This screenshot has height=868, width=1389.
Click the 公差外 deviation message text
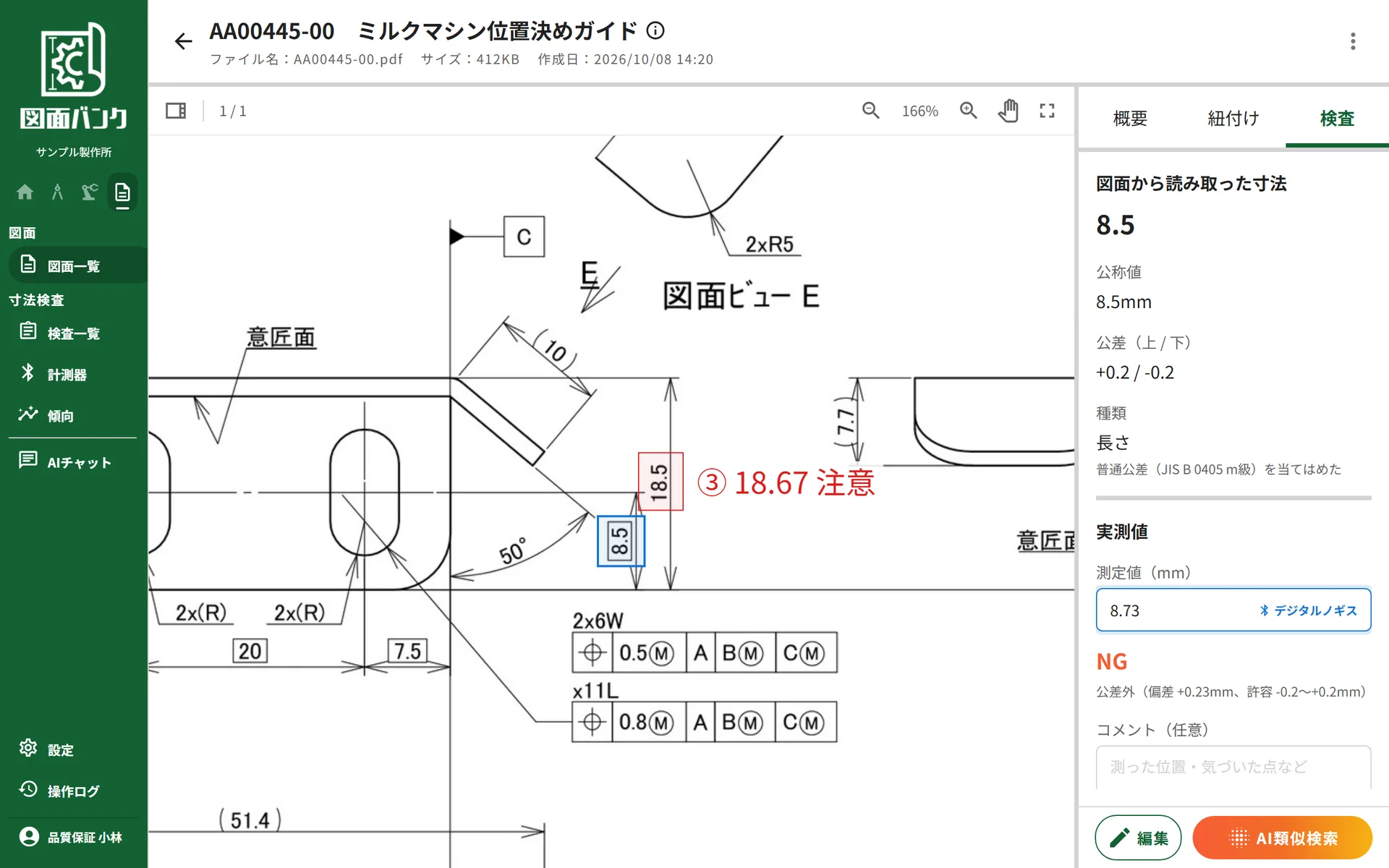[x=1231, y=692]
